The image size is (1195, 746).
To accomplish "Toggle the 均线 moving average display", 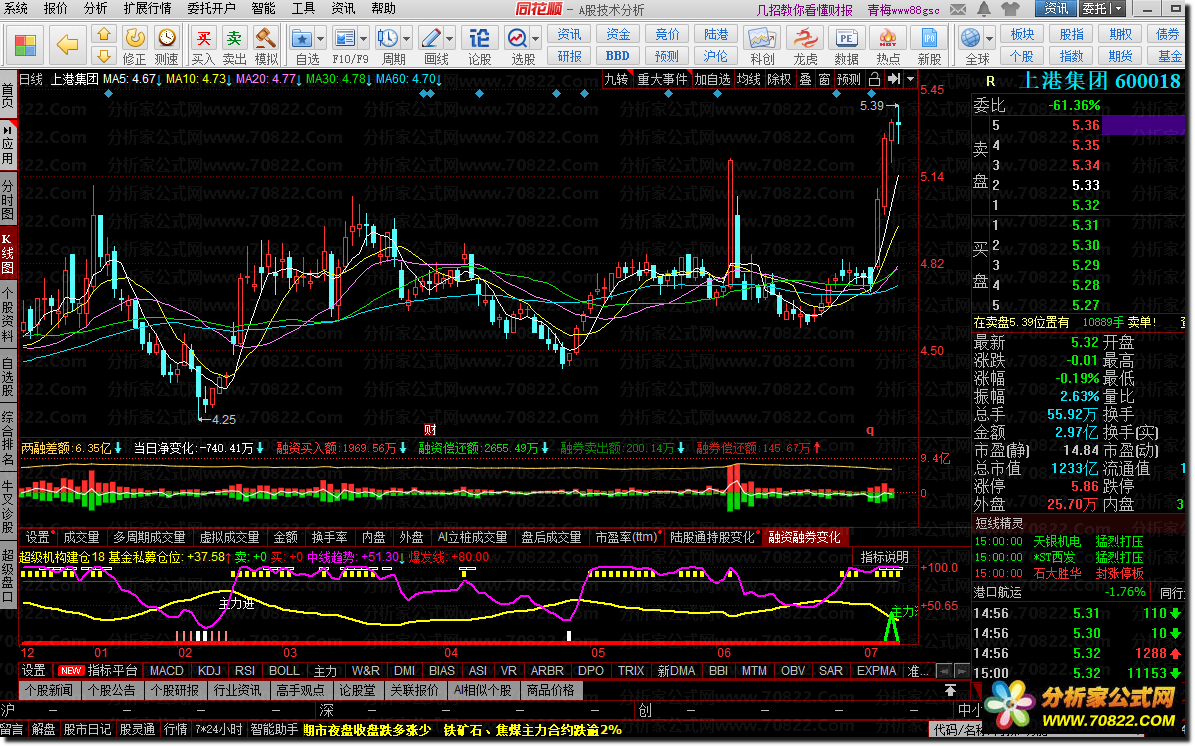I will pyautogui.click(x=748, y=79).
